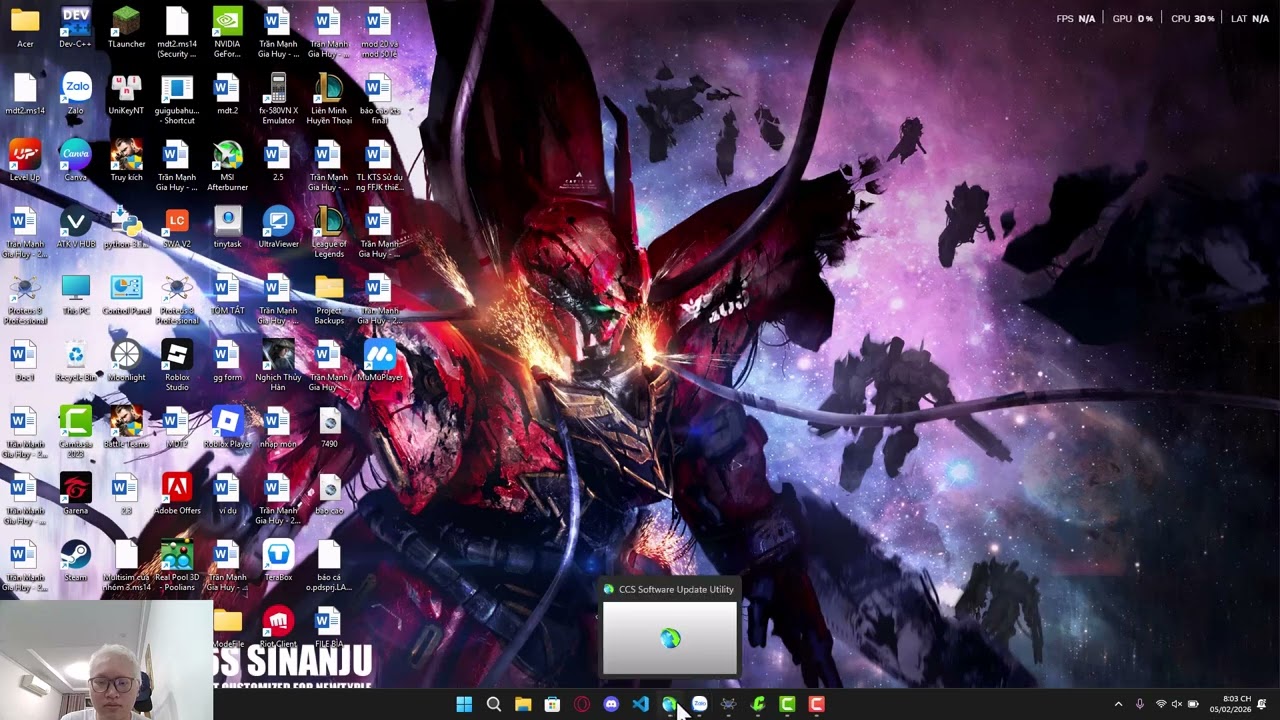Image resolution: width=1280 pixels, height=720 pixels.
Task: Select the Garena desktop shortcut
Action: point(76,494)
